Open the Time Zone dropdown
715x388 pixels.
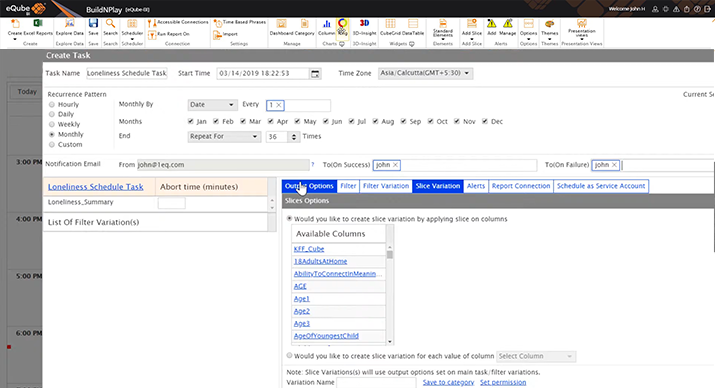pyautogui.click(x=425, y=73)
